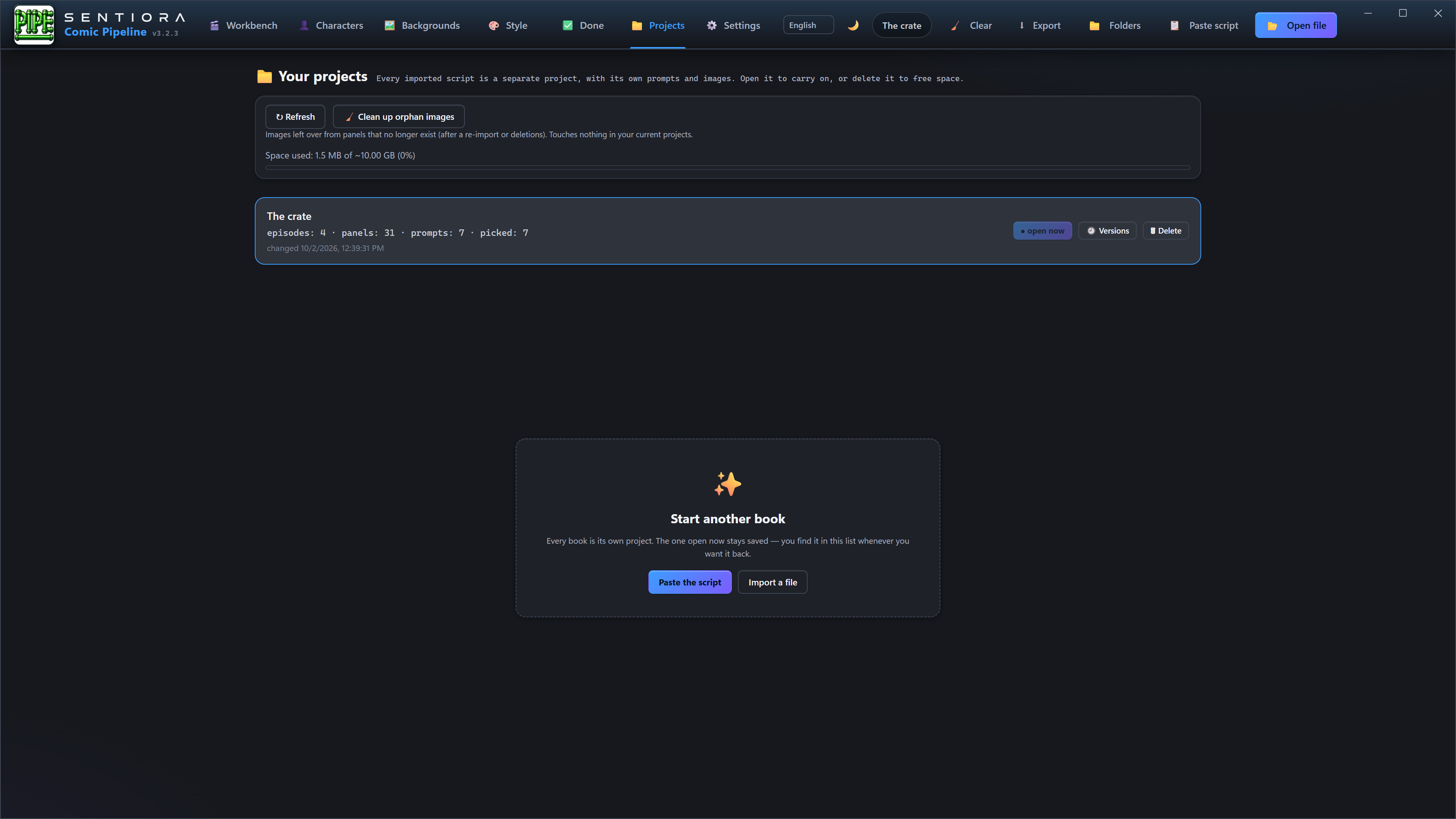Open Versions for The crate

(1107, 231)
